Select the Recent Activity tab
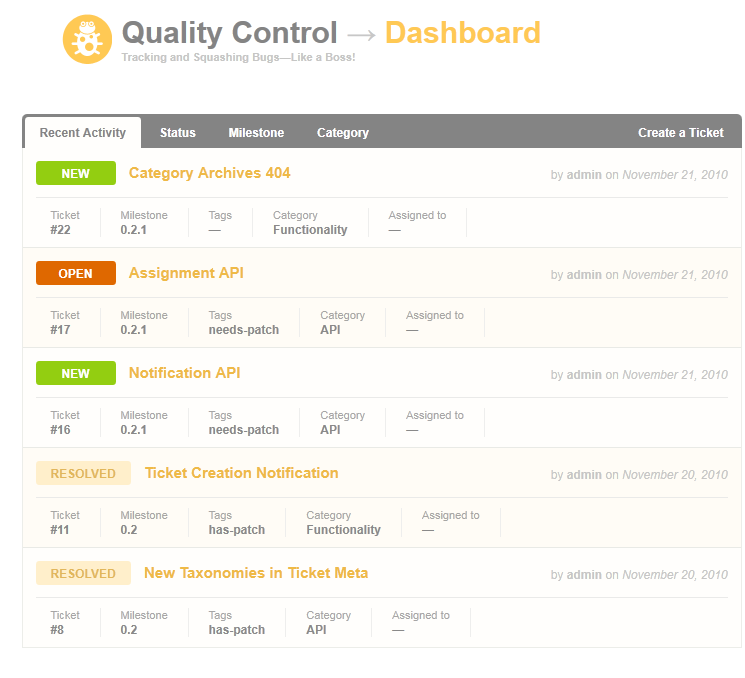The width and height of the screenshot is (745, 678). pos(83,133)
